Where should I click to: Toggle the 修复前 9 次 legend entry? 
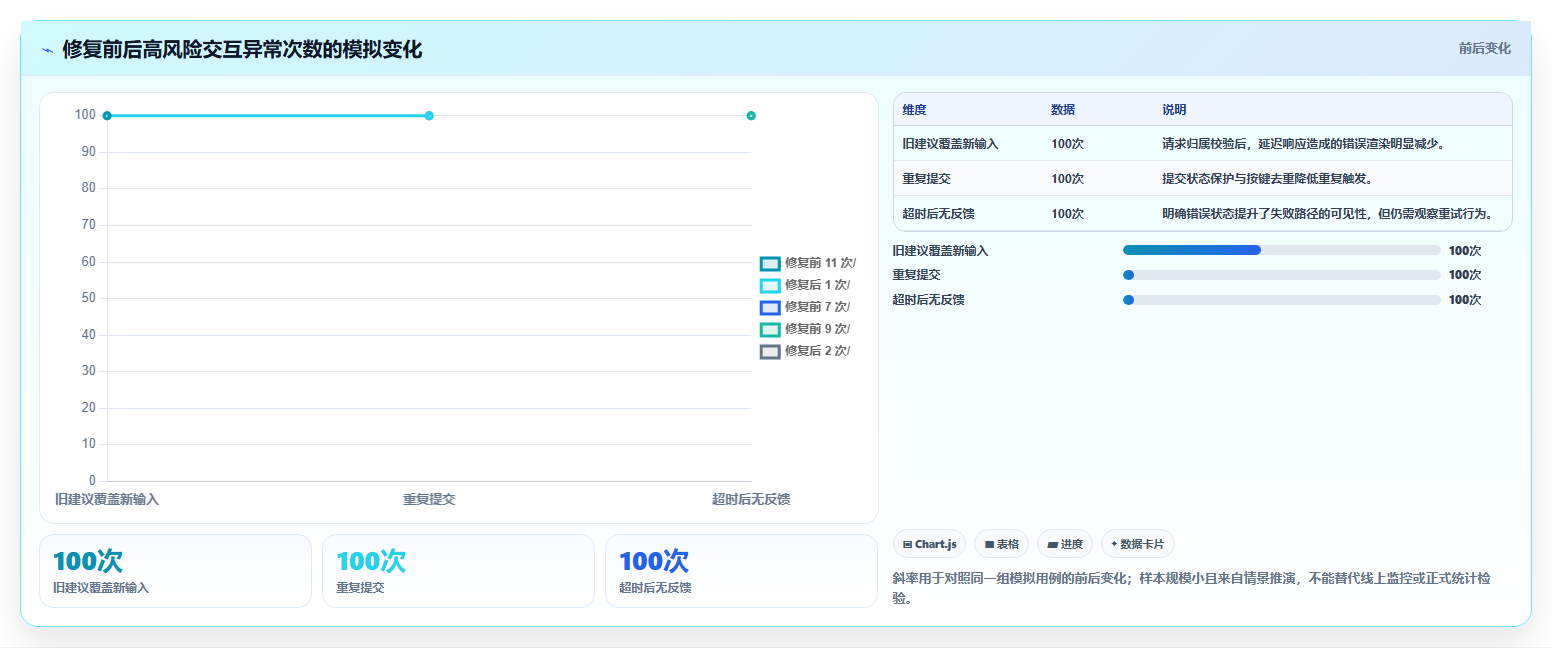805,329
